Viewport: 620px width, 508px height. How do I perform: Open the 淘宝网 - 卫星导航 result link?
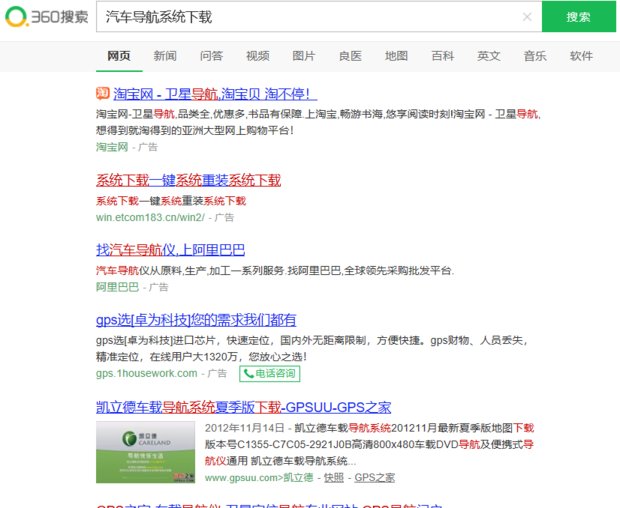[x=215, y=94]
